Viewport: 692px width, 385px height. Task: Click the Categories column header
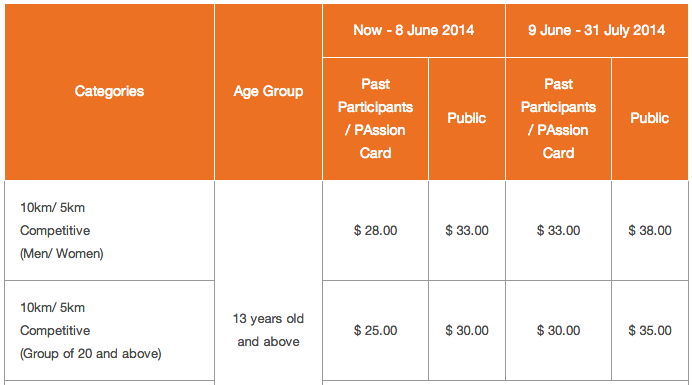tap(109, 91)
